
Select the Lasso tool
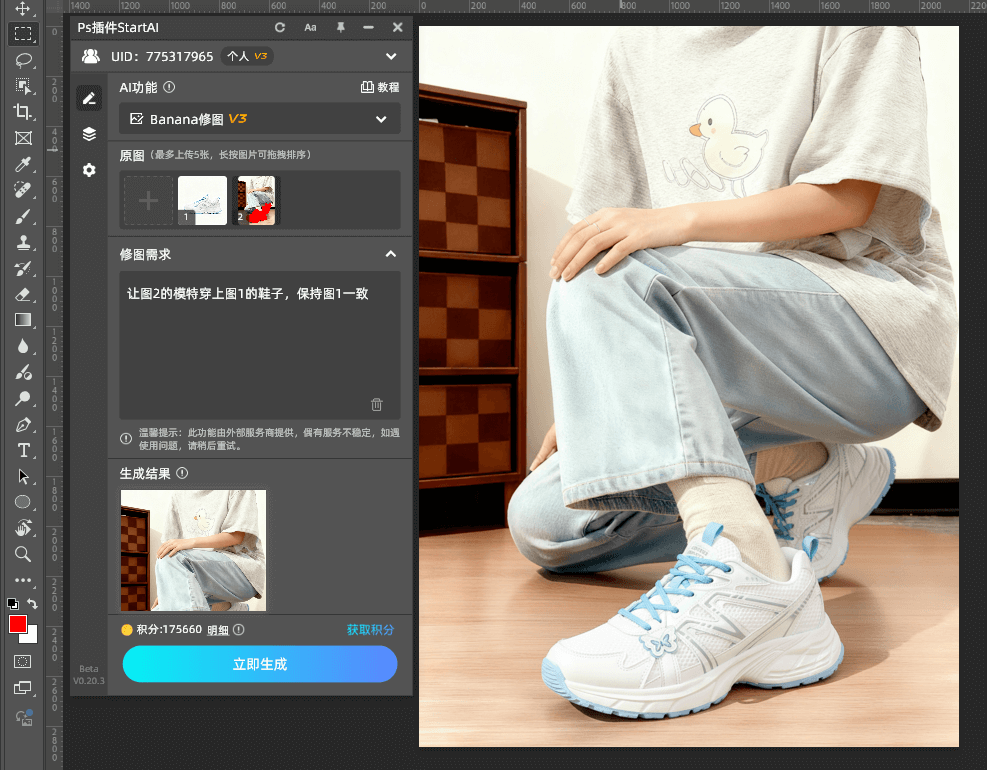point(22,60)
